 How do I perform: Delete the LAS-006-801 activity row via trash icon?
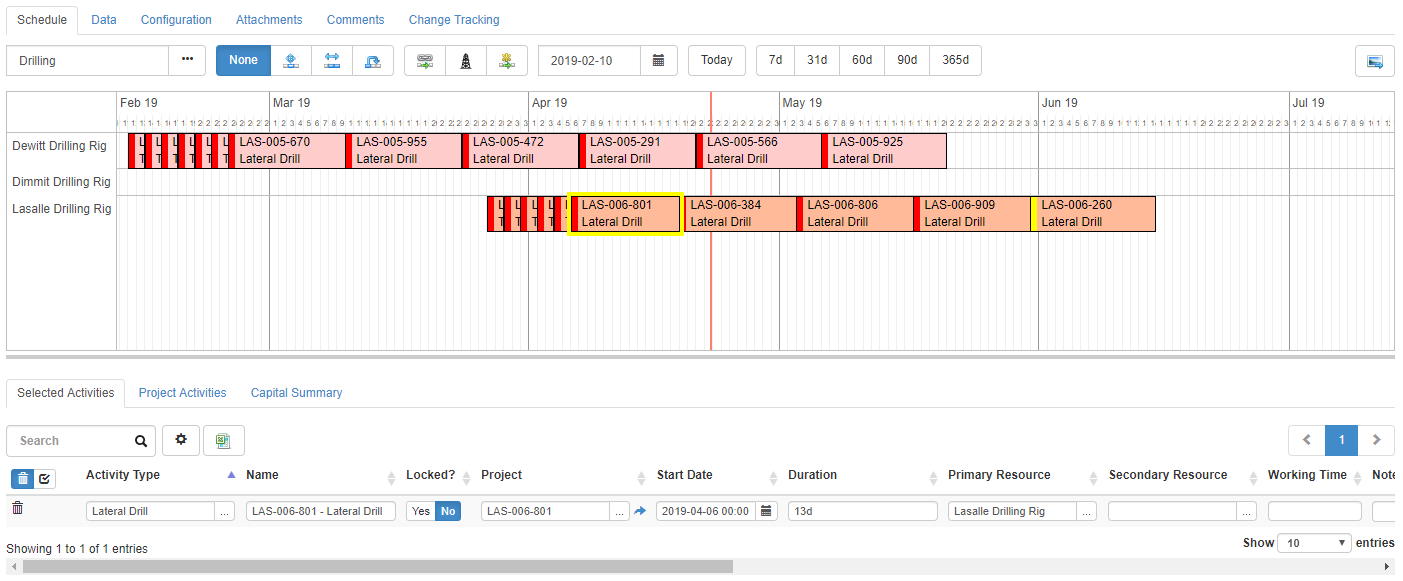tap(19, 510)
